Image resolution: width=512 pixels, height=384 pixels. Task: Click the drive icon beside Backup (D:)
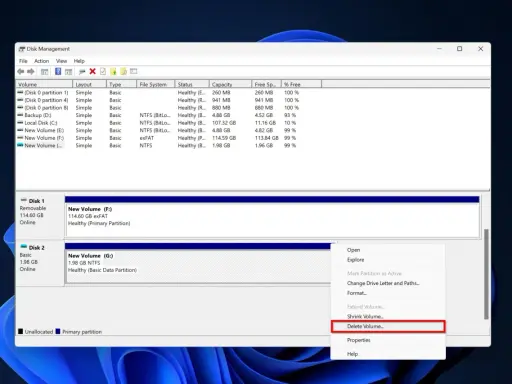point(20,115)
